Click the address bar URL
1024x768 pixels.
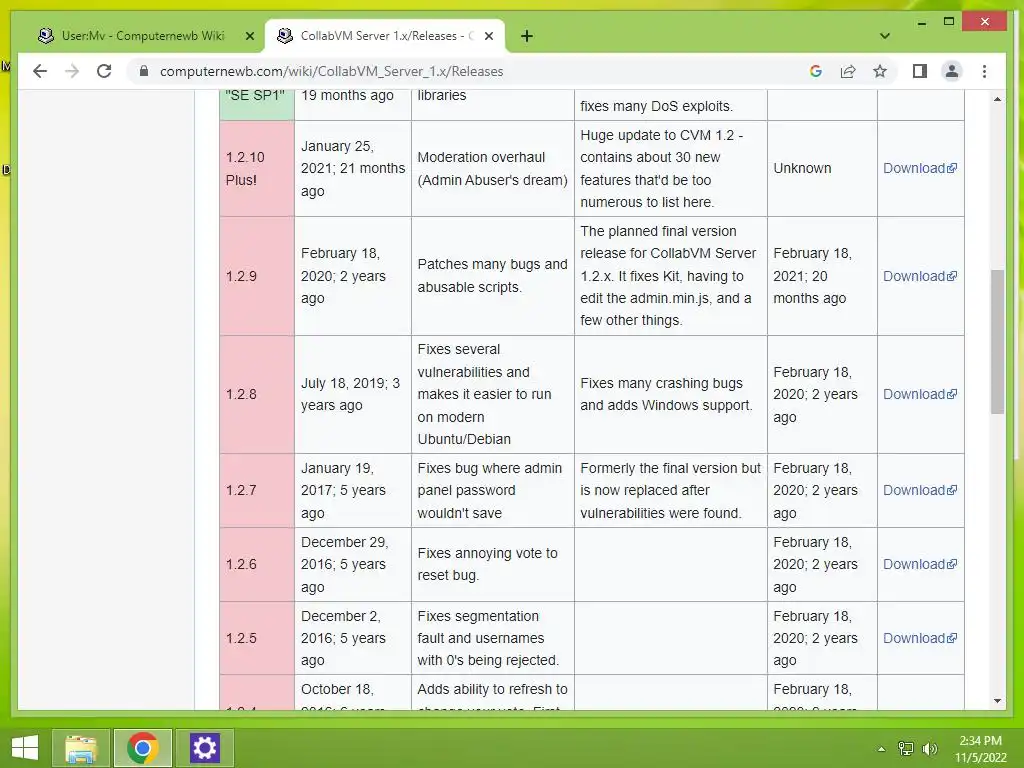coord(331,71)
